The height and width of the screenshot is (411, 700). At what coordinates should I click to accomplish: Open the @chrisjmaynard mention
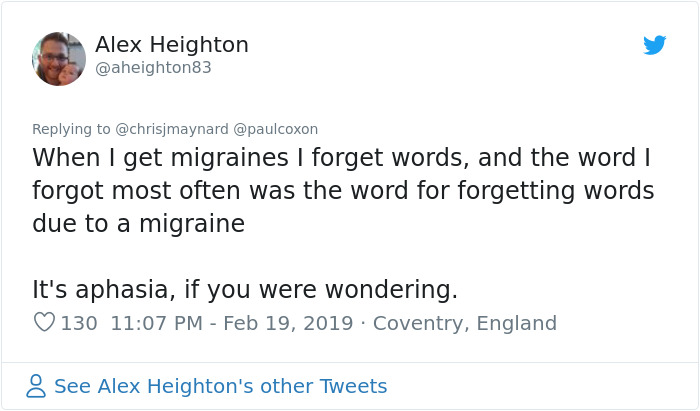point(172,129)
